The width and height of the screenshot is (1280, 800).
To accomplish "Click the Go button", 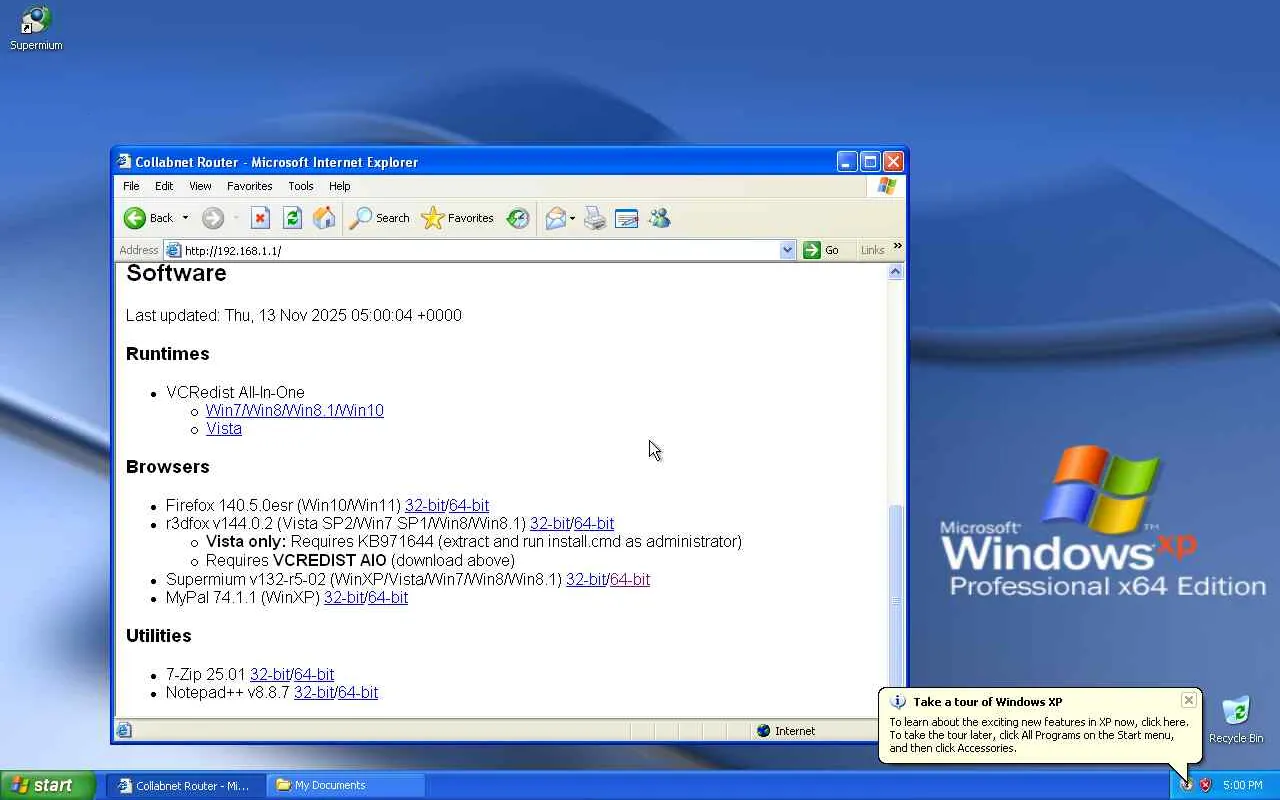I will 821,250.
